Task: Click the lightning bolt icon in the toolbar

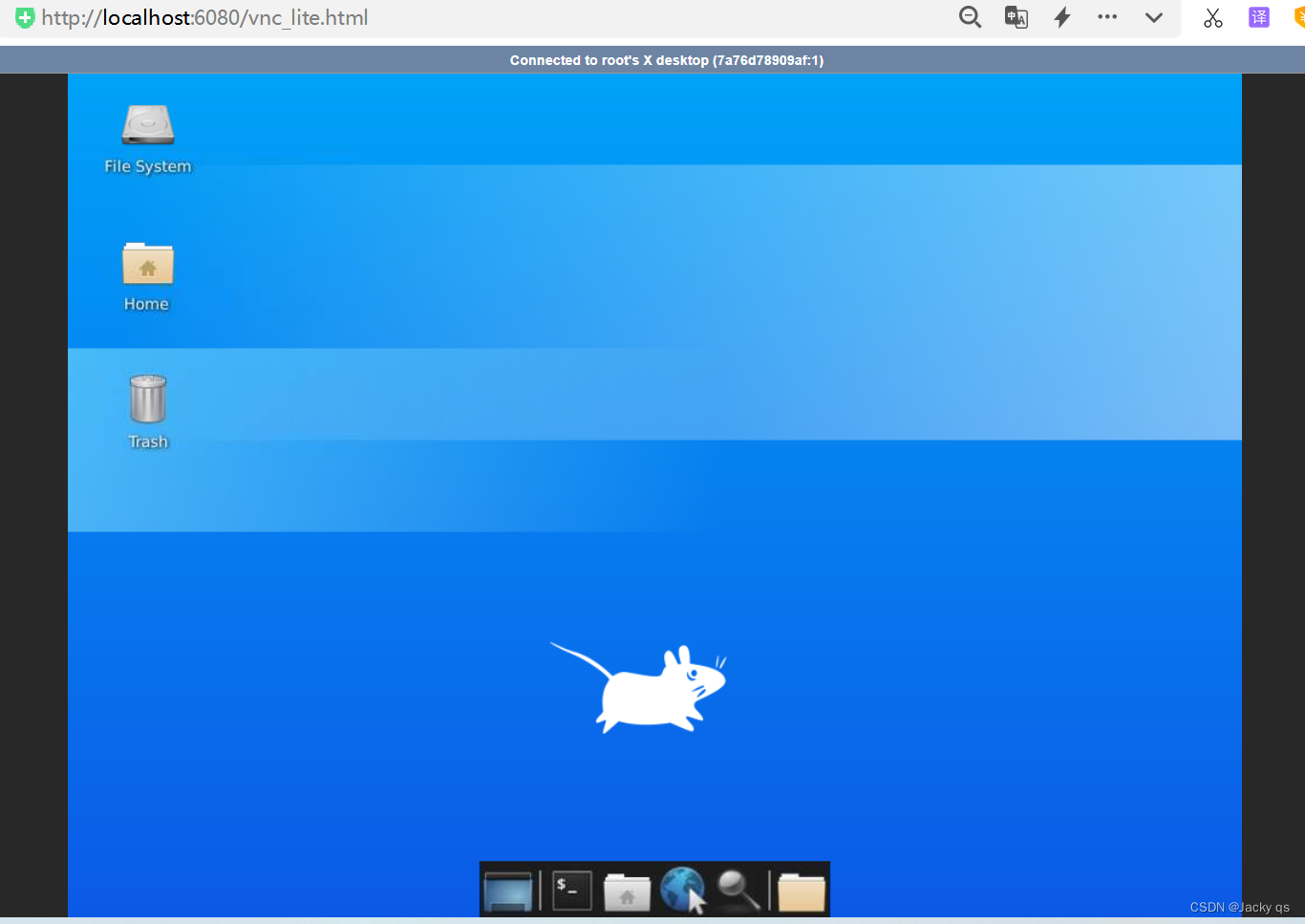Action: point(1061,16)
